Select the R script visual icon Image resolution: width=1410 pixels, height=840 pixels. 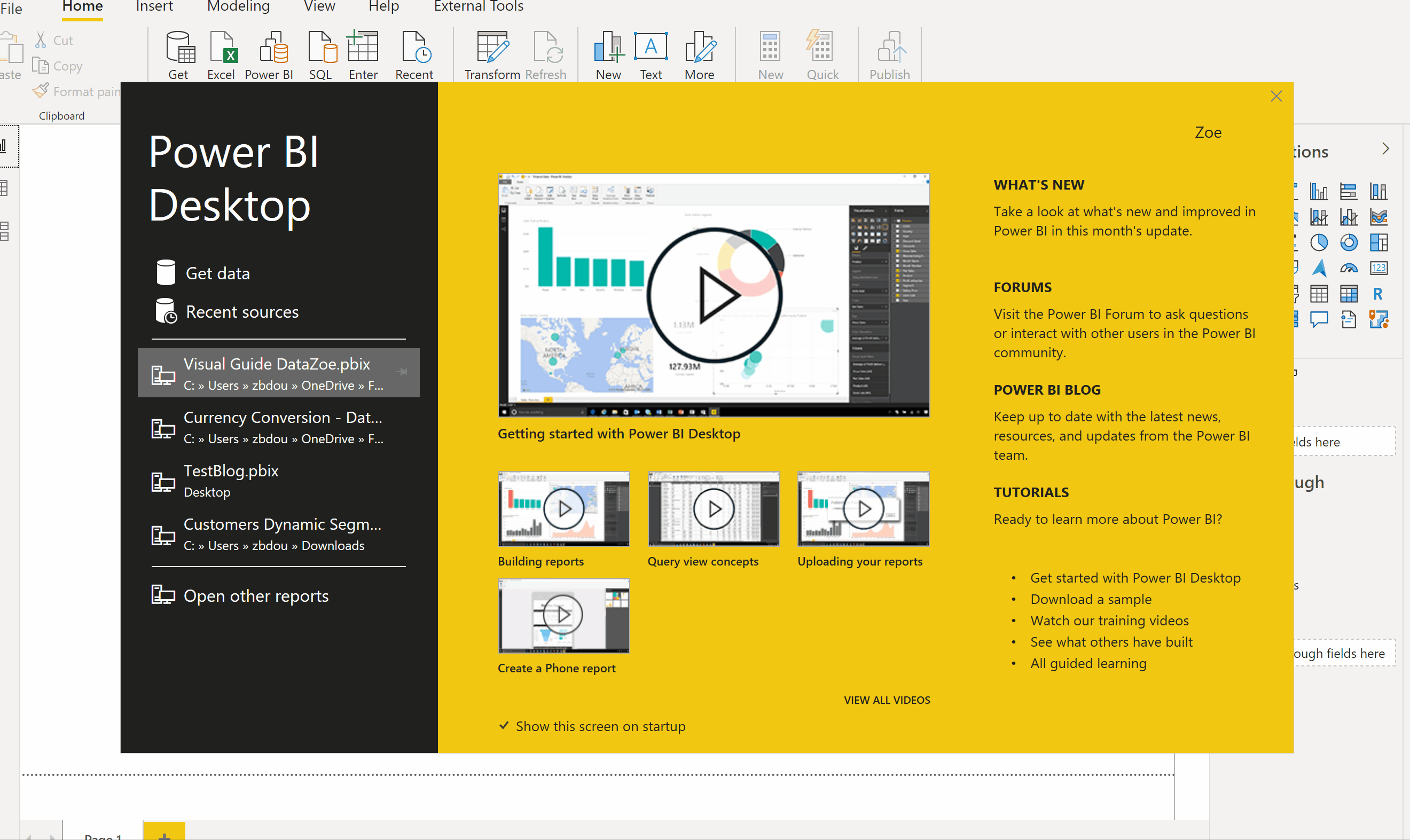point(1378,294)
